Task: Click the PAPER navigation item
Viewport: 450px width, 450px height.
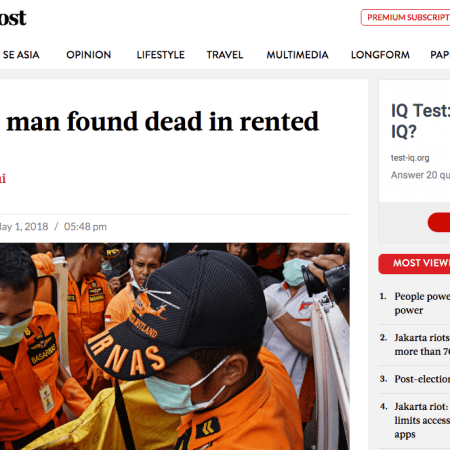Action: coord(440,55)
